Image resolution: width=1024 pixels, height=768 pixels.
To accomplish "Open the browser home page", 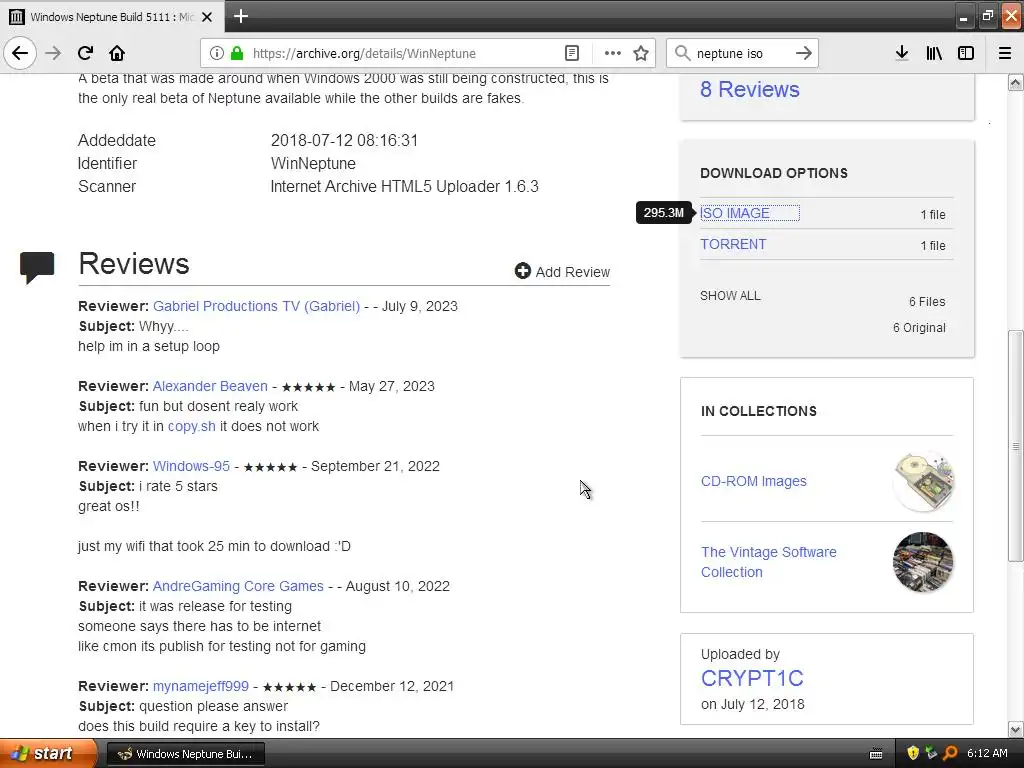I will pyautogui.click(x=117, y=53).
